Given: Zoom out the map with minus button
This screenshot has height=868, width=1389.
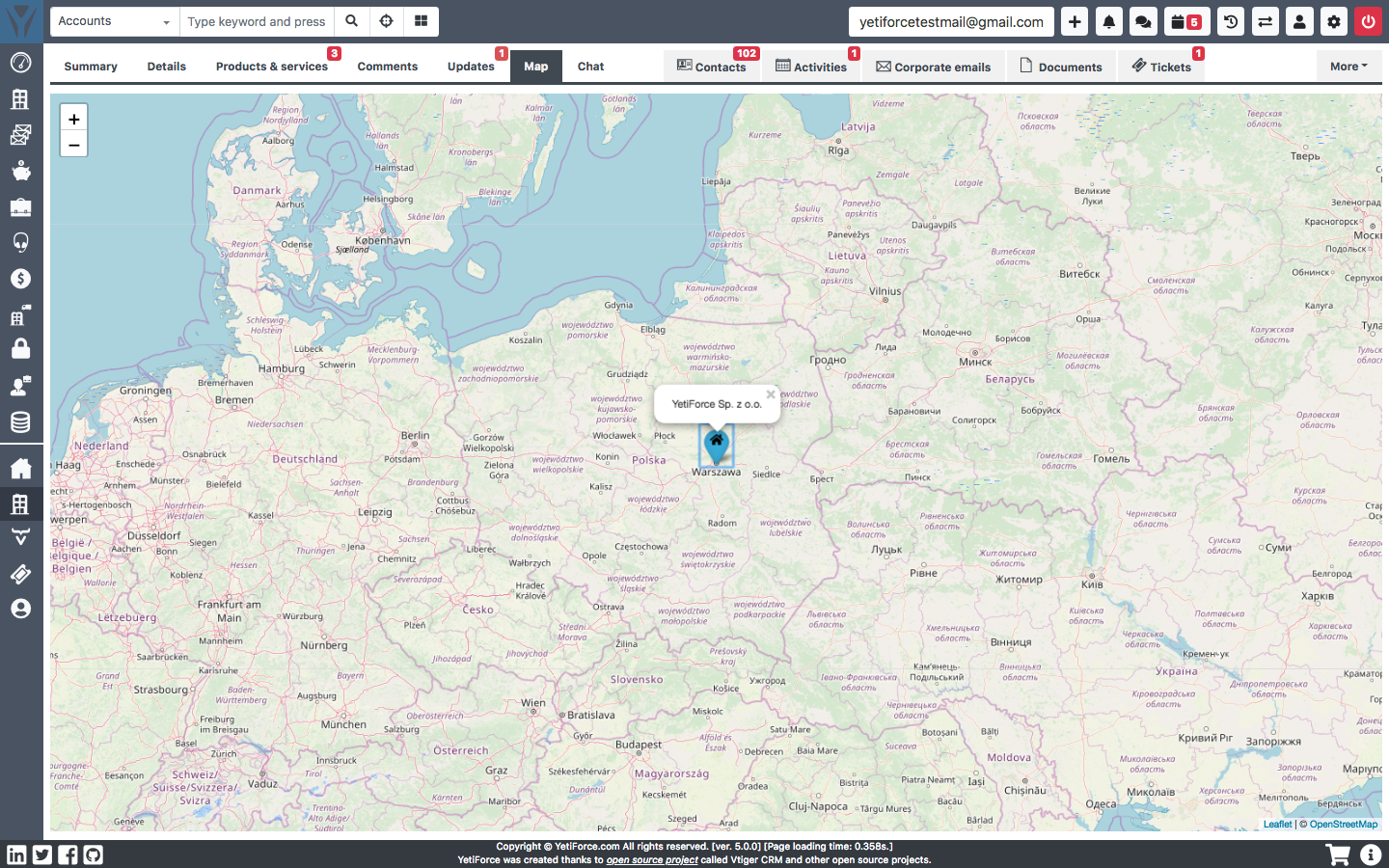Looking at the screenshot, I should (74, 145).
